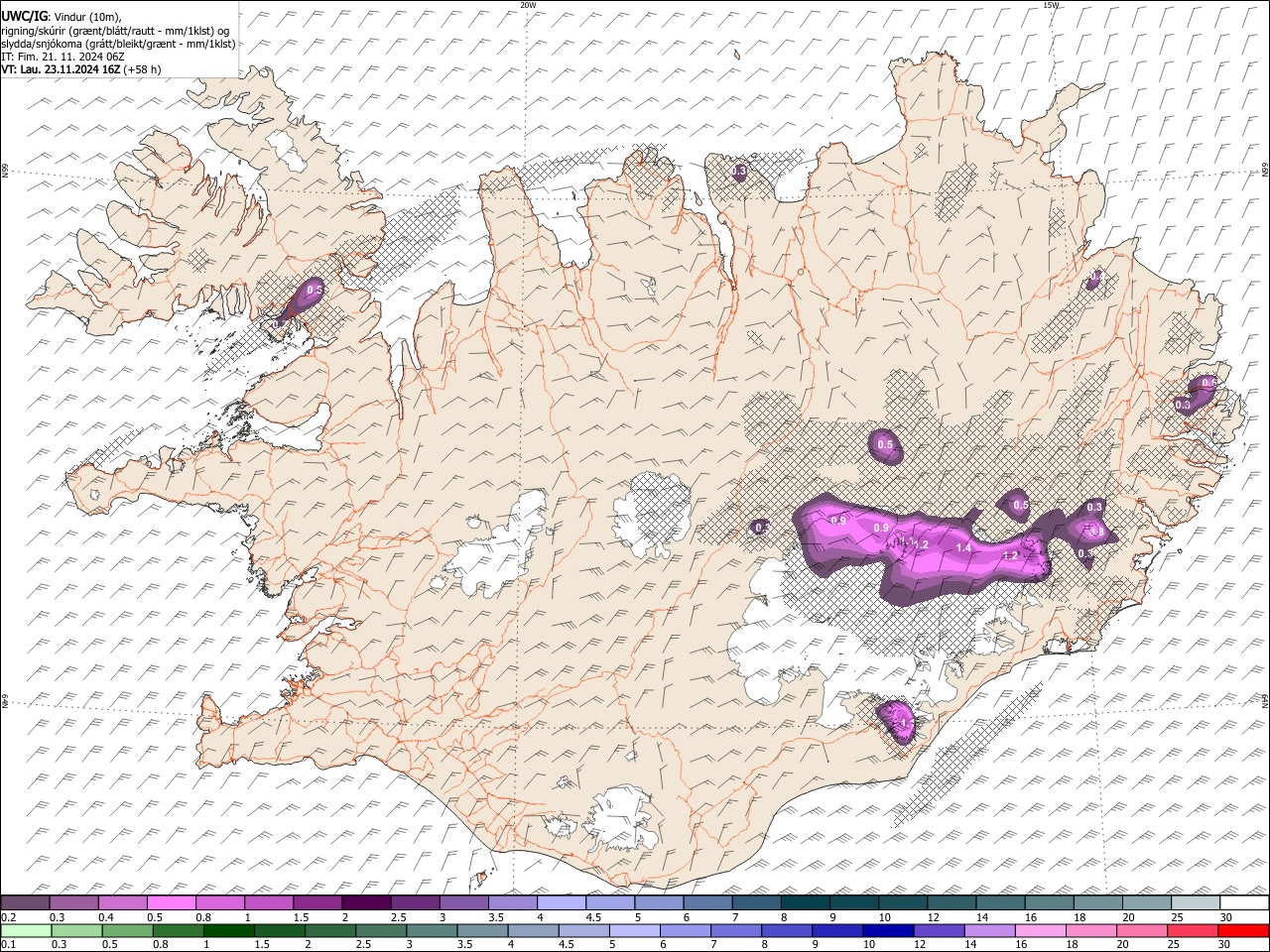The height and width of the screenshot is (952, 1270).
Task: Pick the darkest green swatch labeled 1 in bottom legend
Action: click(228, 930)
